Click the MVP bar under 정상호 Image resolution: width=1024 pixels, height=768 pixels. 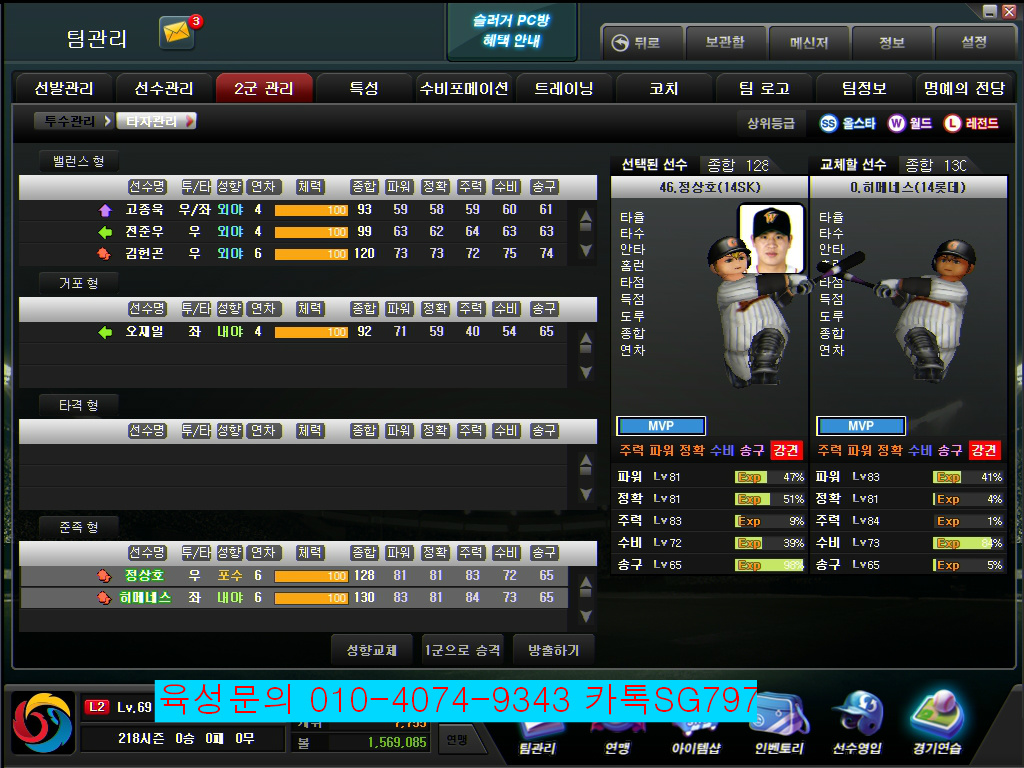(x=661, y=426)
